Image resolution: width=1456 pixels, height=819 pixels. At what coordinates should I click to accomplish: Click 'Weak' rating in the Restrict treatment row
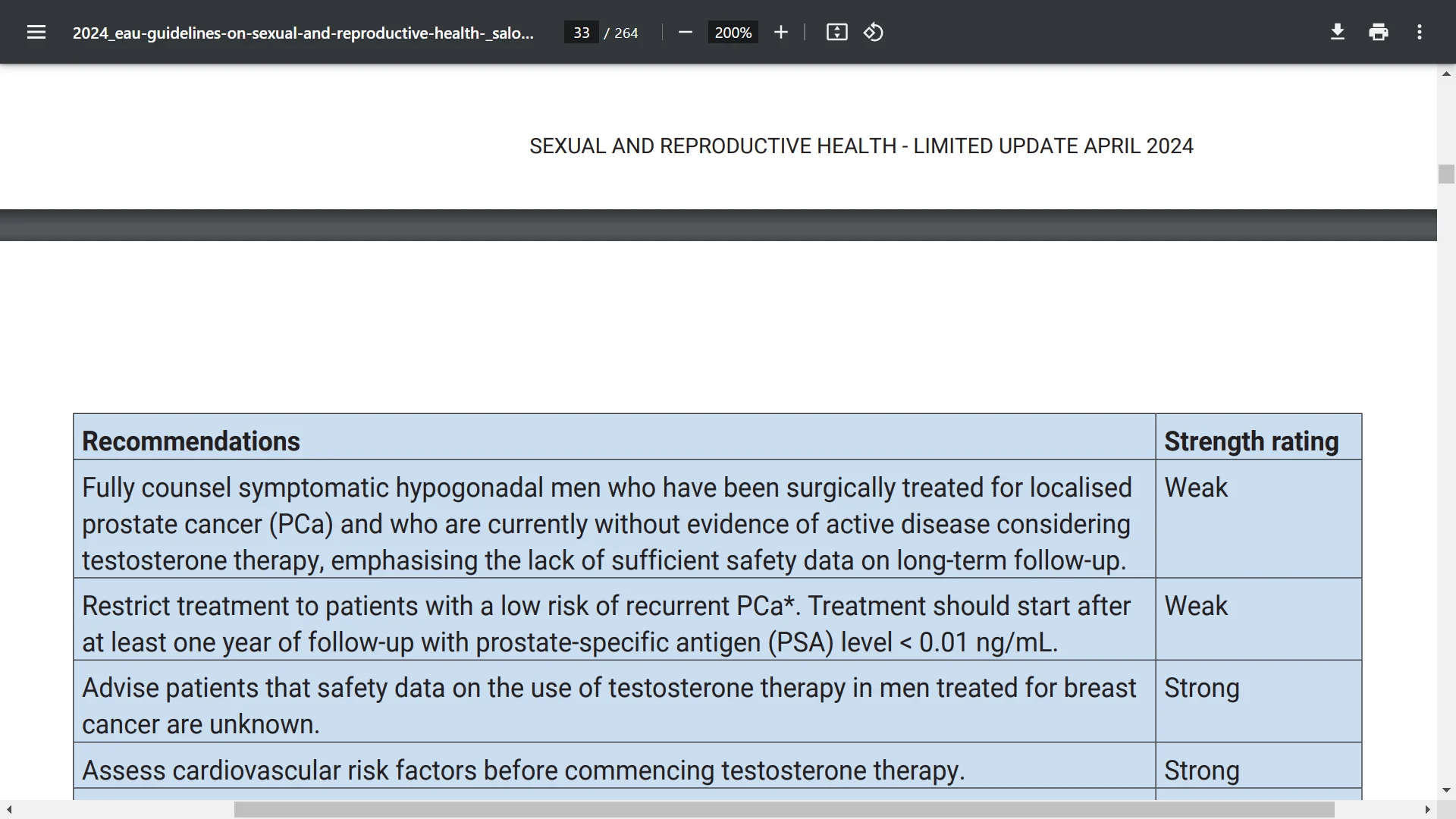point(1196,606)
